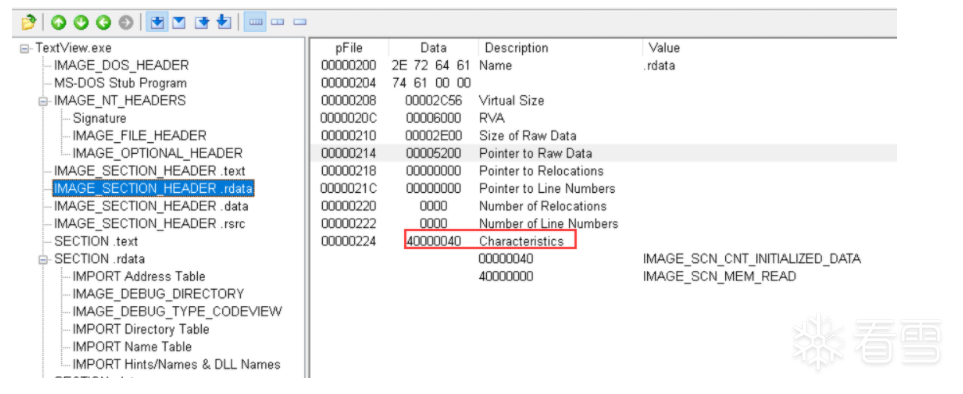The height and width of the screenshot is (394, 963).
Task: Click the third blue arrow view icon
Action: coord(201,23)
